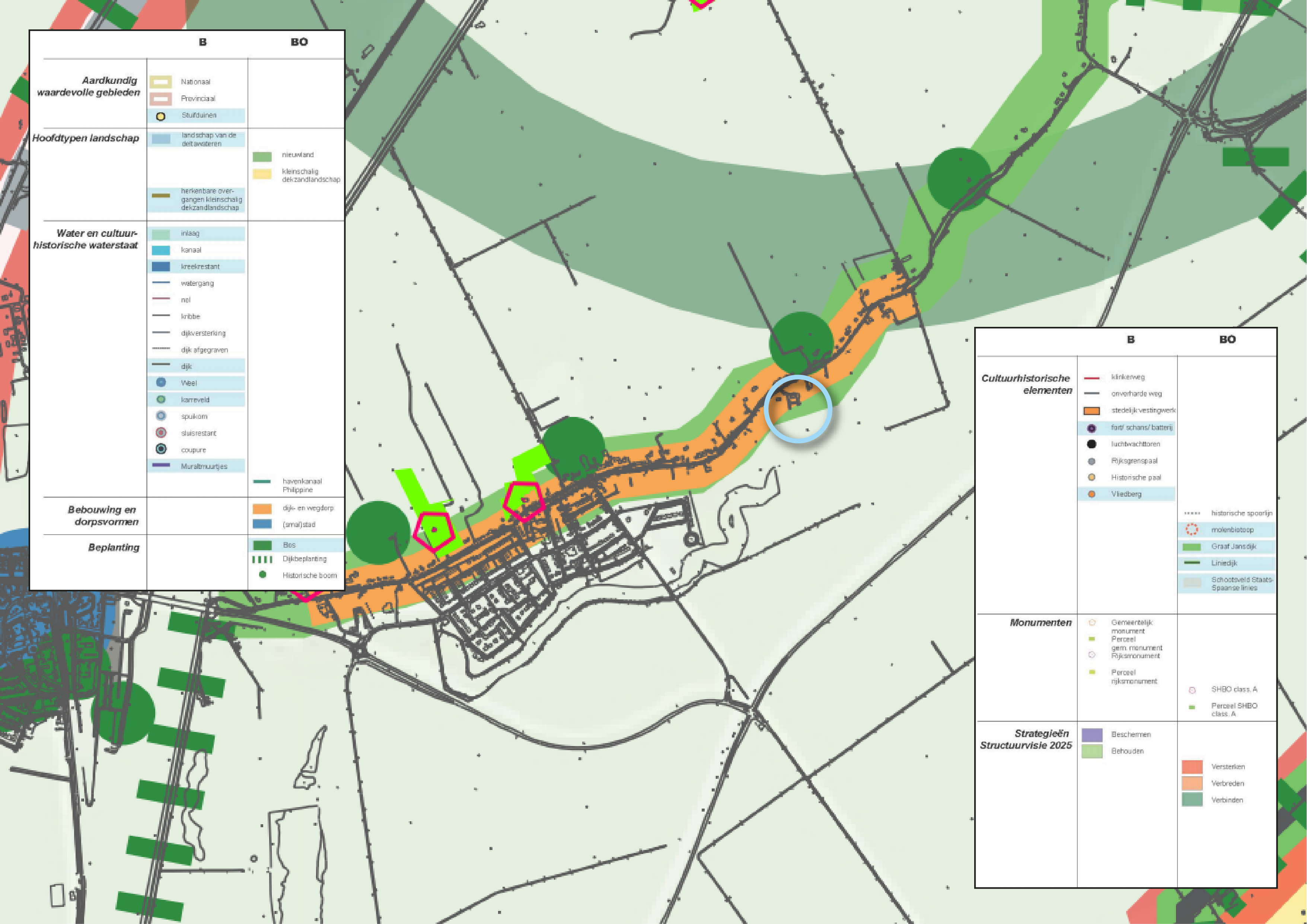1307x924 pixels.
Task: Click the Beschermen purple swatch
Action: pos(1092,735)
